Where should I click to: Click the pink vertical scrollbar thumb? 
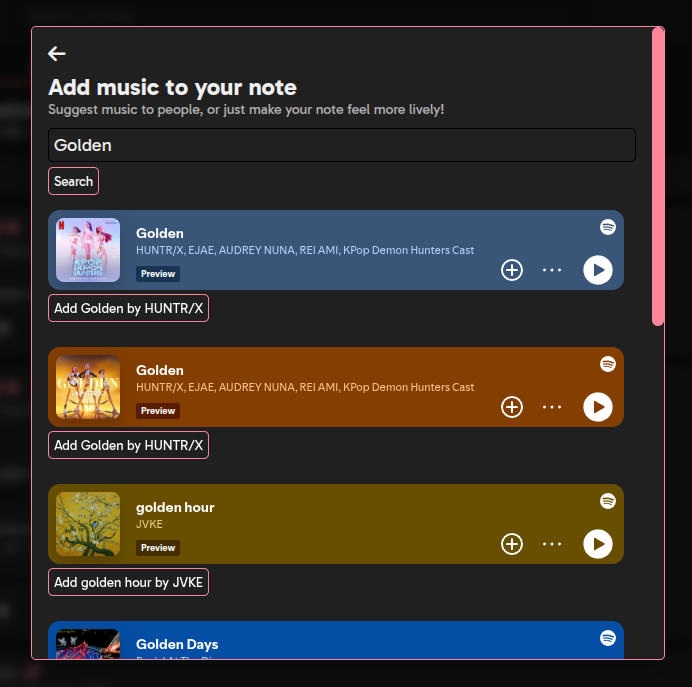click(658, 176)
